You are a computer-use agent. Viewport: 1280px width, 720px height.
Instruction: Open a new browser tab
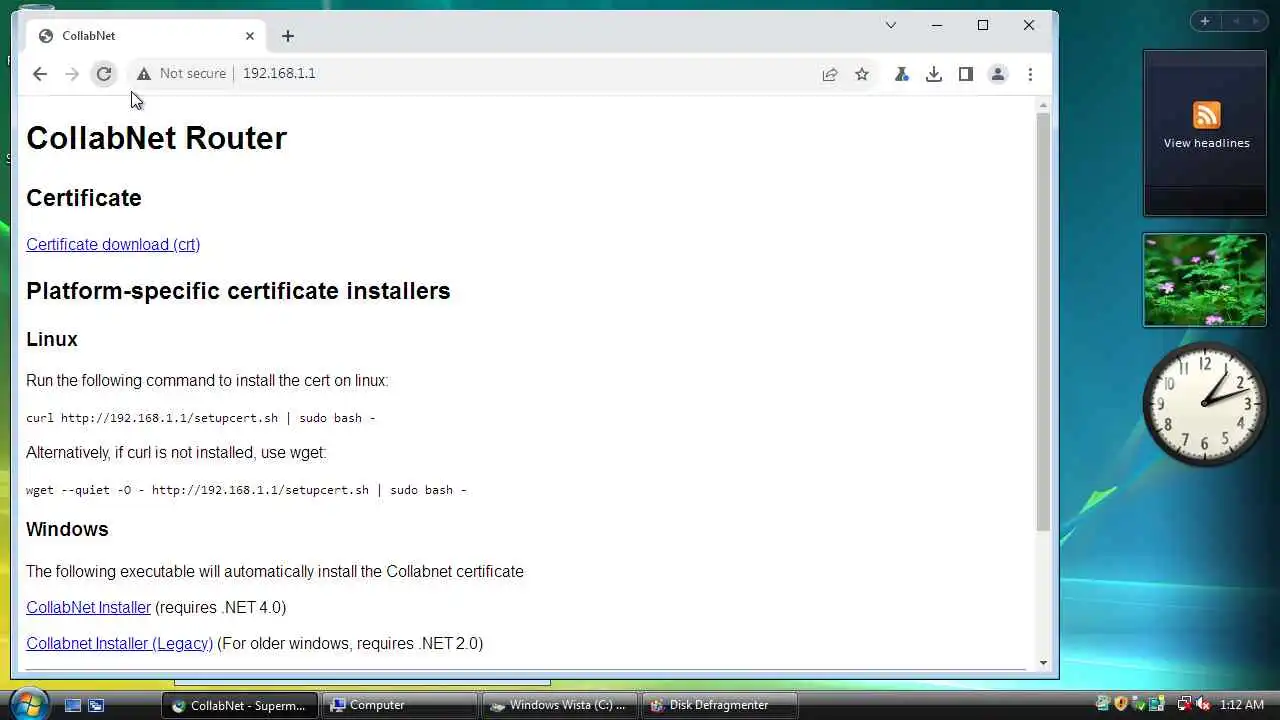coord(288,36)
